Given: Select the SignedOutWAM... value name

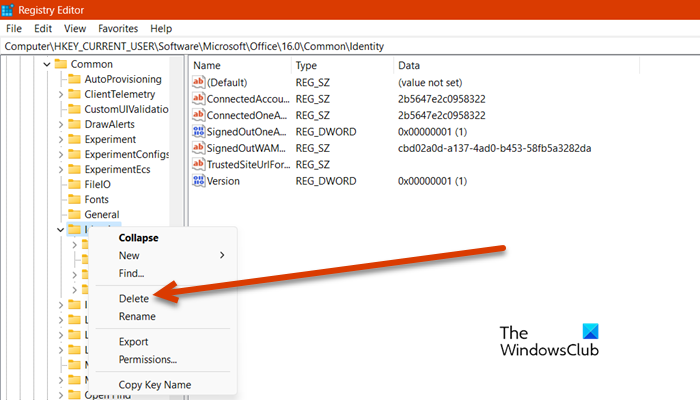Looking at the screenshot, I should (246, 148).
